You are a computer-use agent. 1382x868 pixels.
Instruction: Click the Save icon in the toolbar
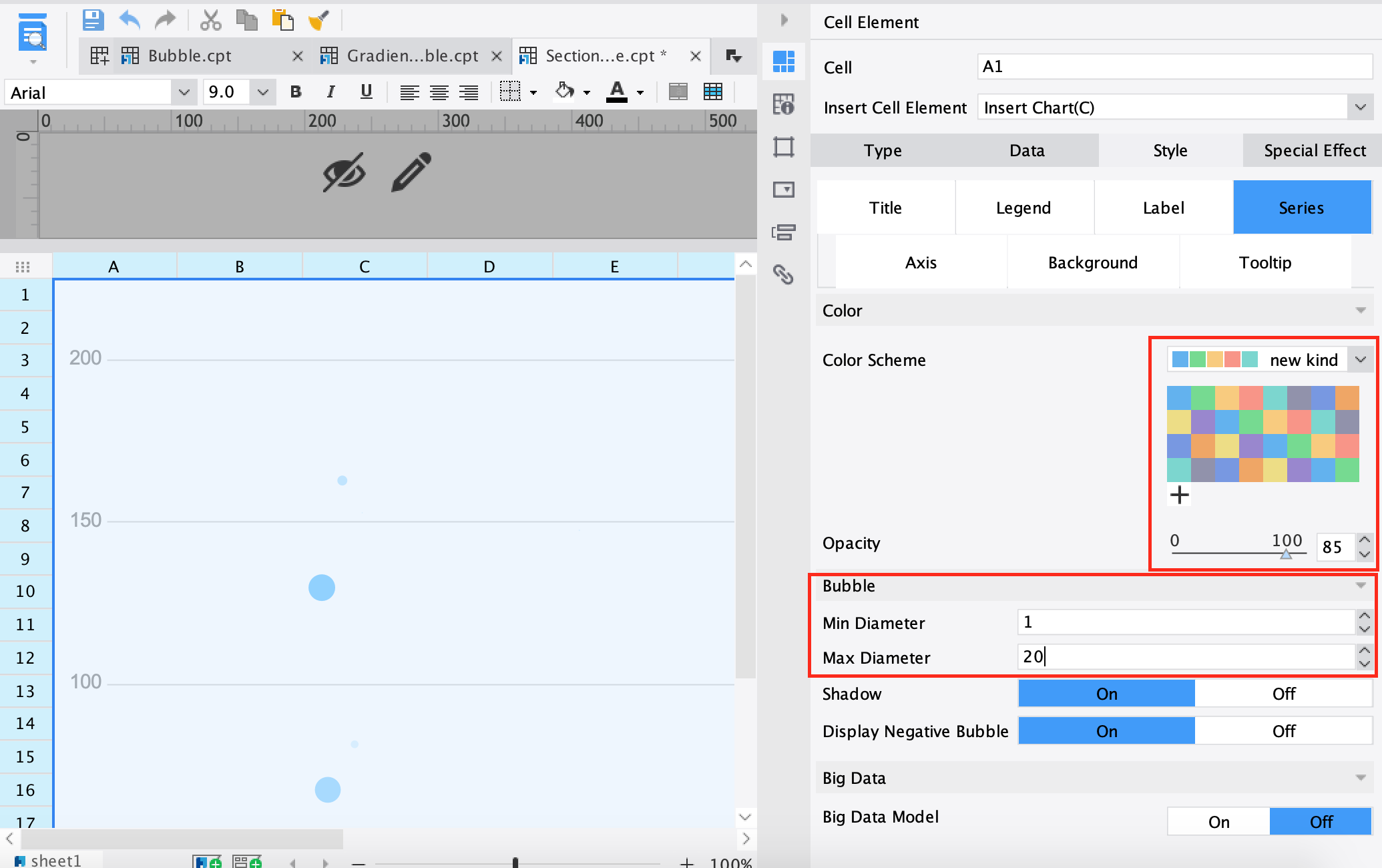coord(93,20)
